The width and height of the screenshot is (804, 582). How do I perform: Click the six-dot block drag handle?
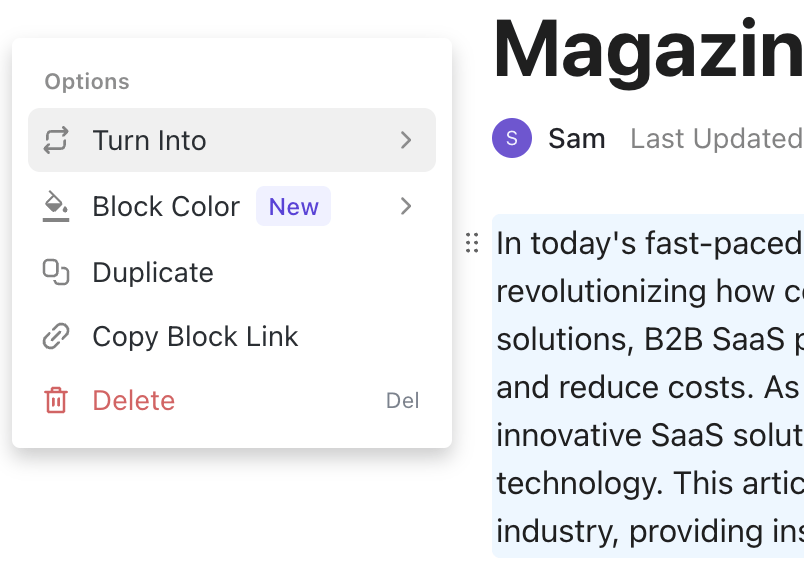click(x=472, y=243)
